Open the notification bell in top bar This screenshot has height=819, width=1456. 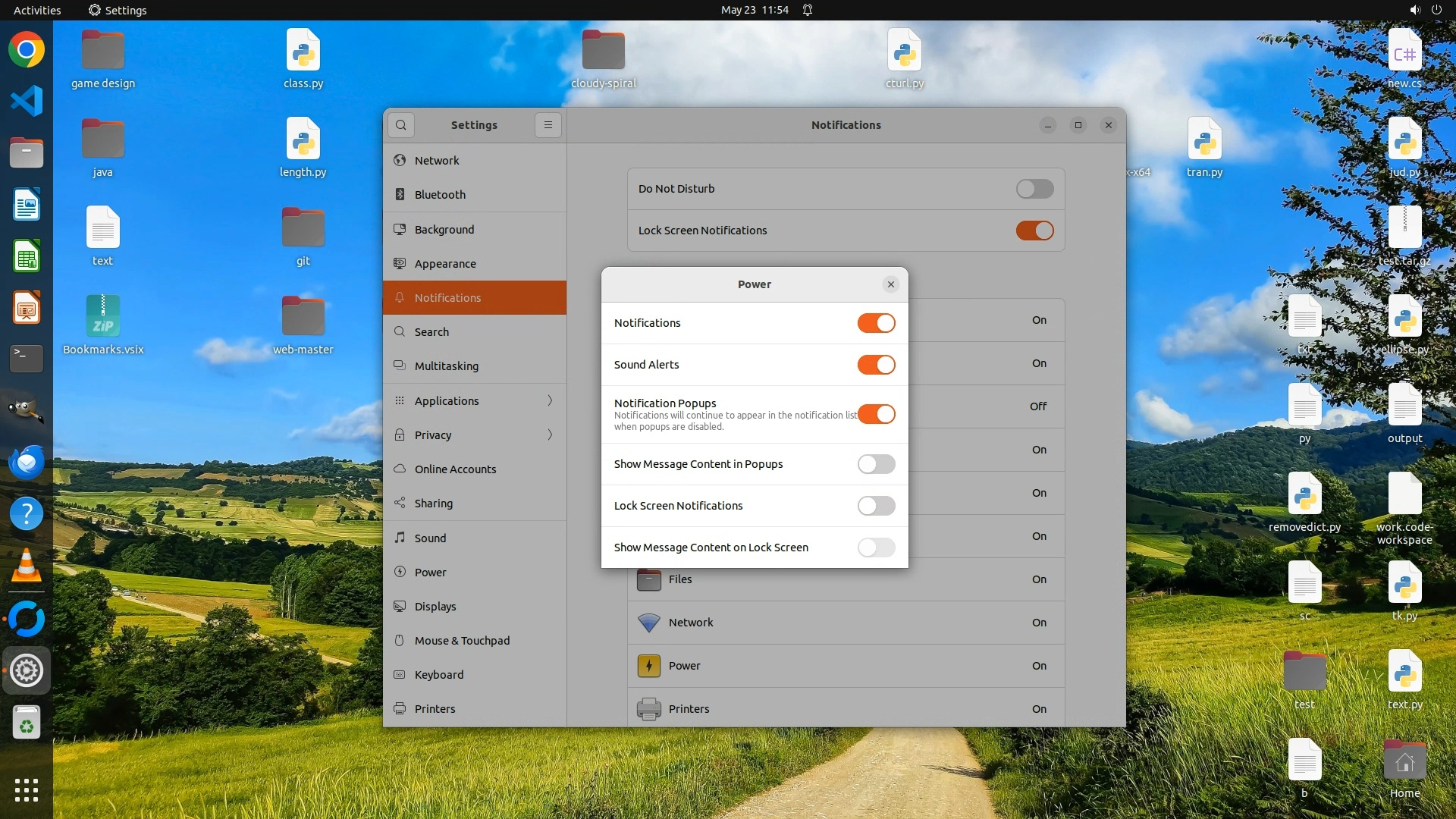point(808,10)
